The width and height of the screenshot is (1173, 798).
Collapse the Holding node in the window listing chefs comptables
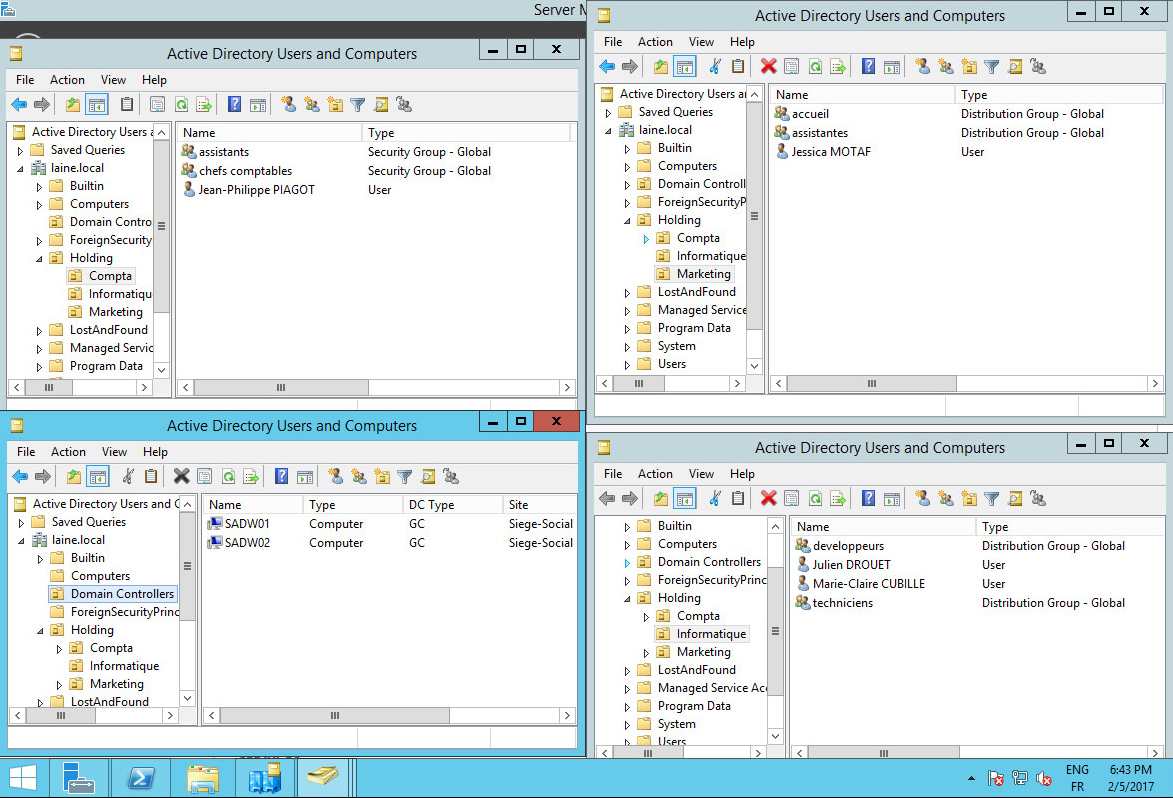pyautogui.click(x=39, y=259)
